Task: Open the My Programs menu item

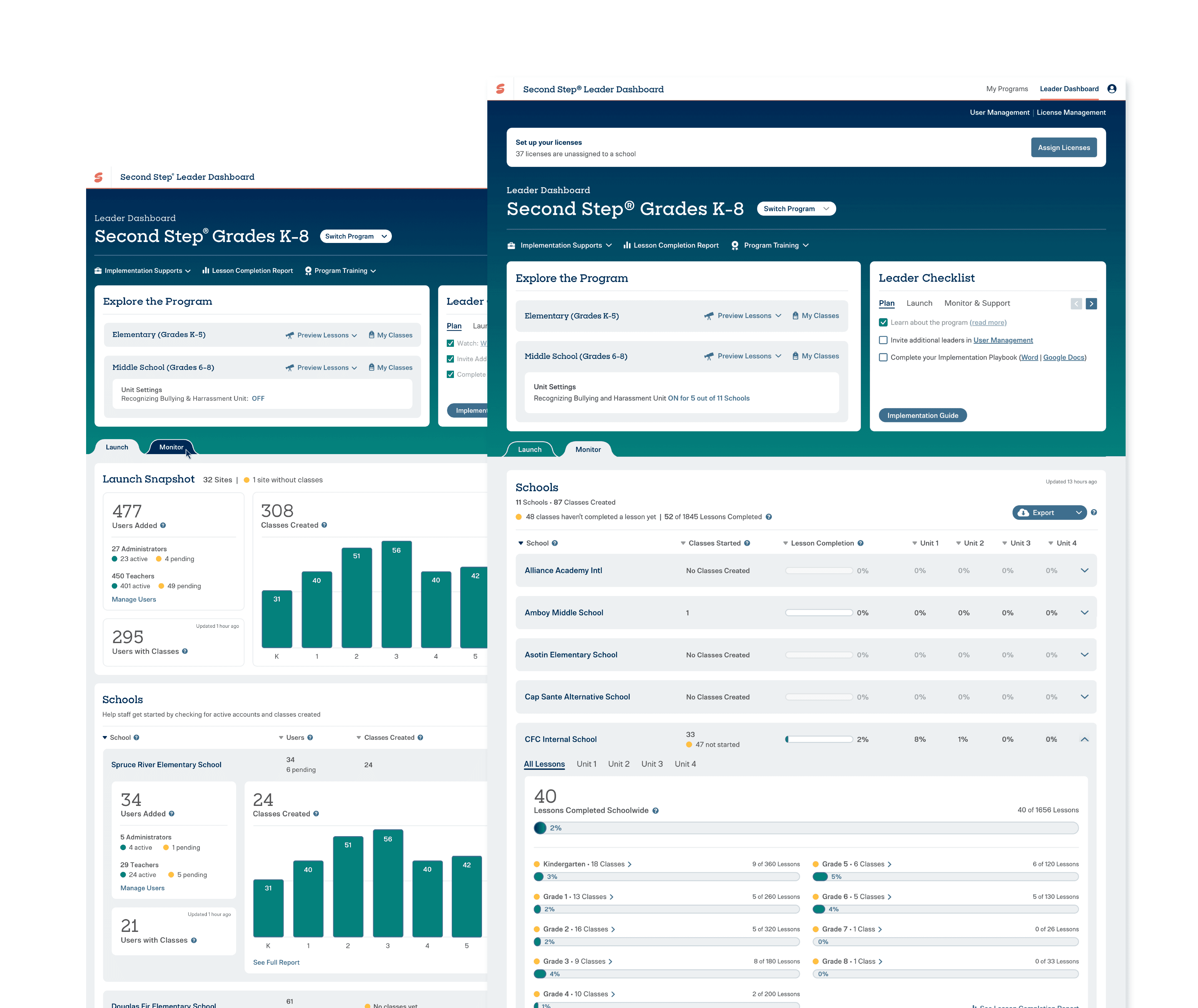Action: point(1006,89)
